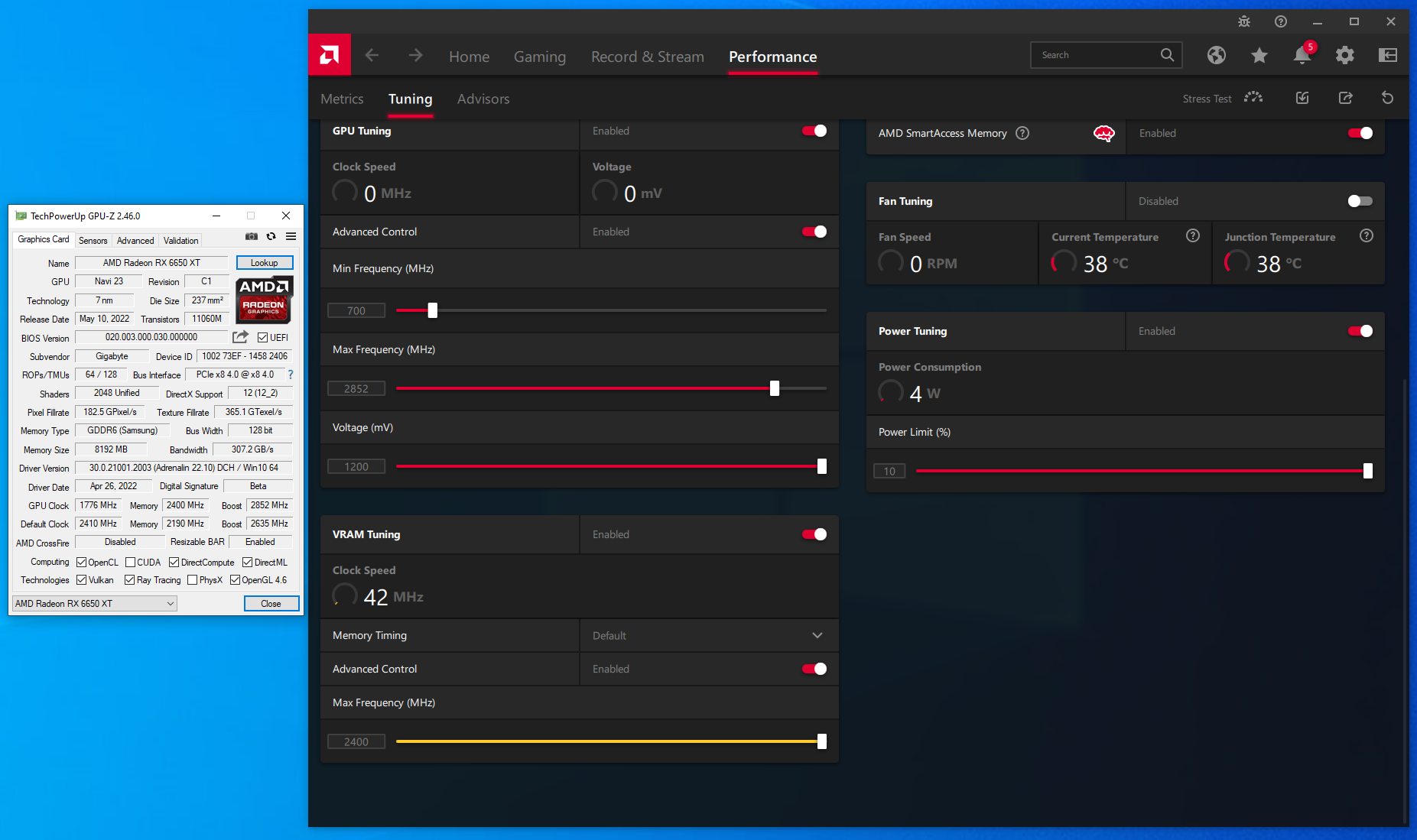Switch to Record & Stream tab

[x=648, y=57]
